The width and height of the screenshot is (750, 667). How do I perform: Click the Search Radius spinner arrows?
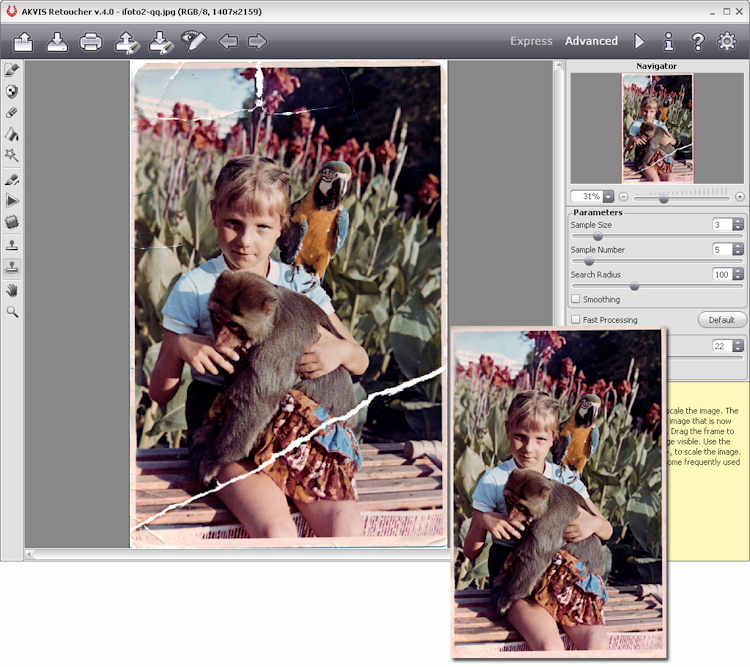pyautogui.click(x=738, y=274)
